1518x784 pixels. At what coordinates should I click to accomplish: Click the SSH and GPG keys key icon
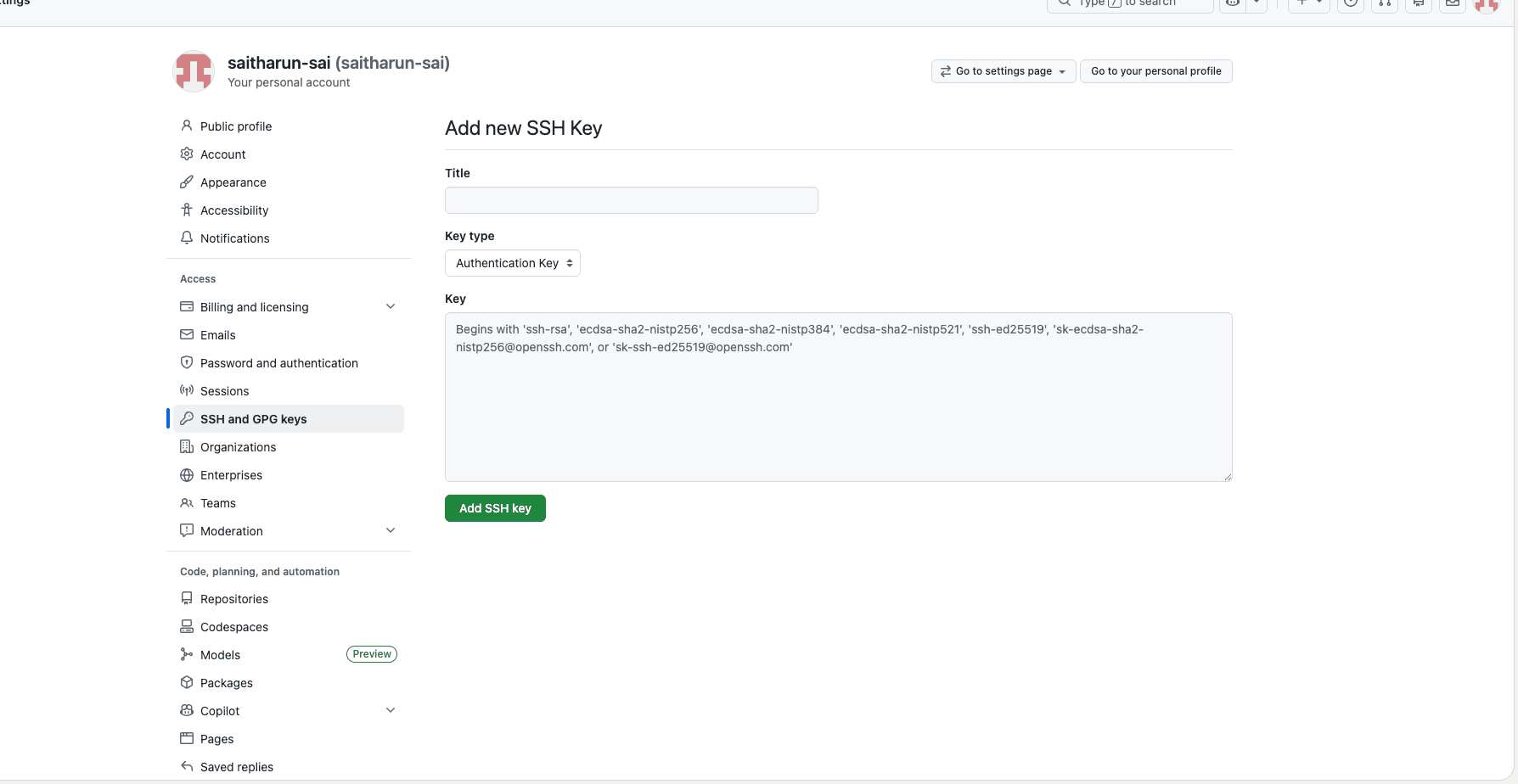point(187,419)
